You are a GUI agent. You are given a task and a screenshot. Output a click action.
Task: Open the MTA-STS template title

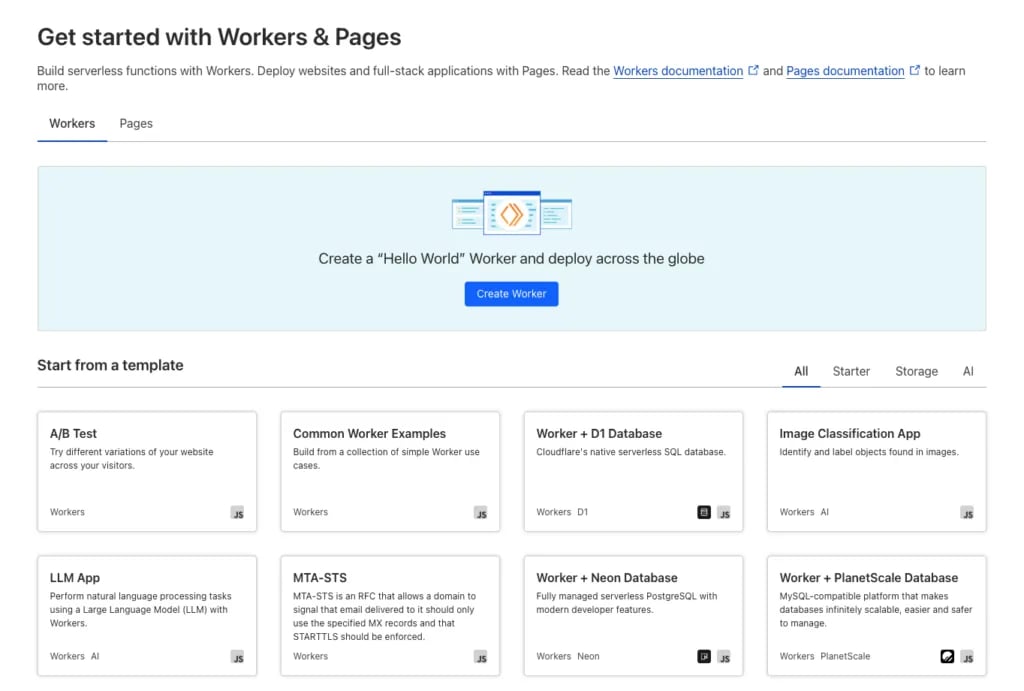[320, 578]
